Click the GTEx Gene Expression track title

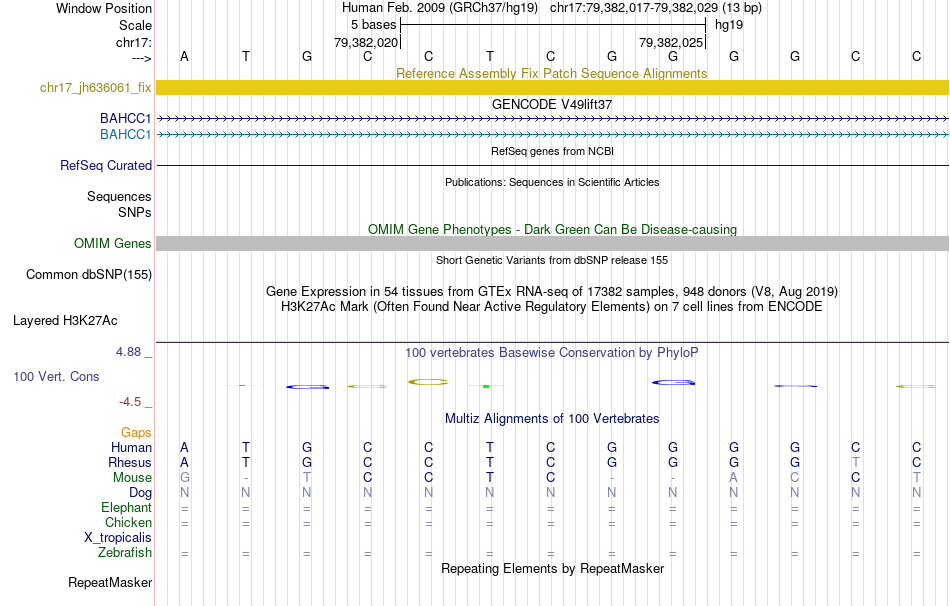(551, 291)
